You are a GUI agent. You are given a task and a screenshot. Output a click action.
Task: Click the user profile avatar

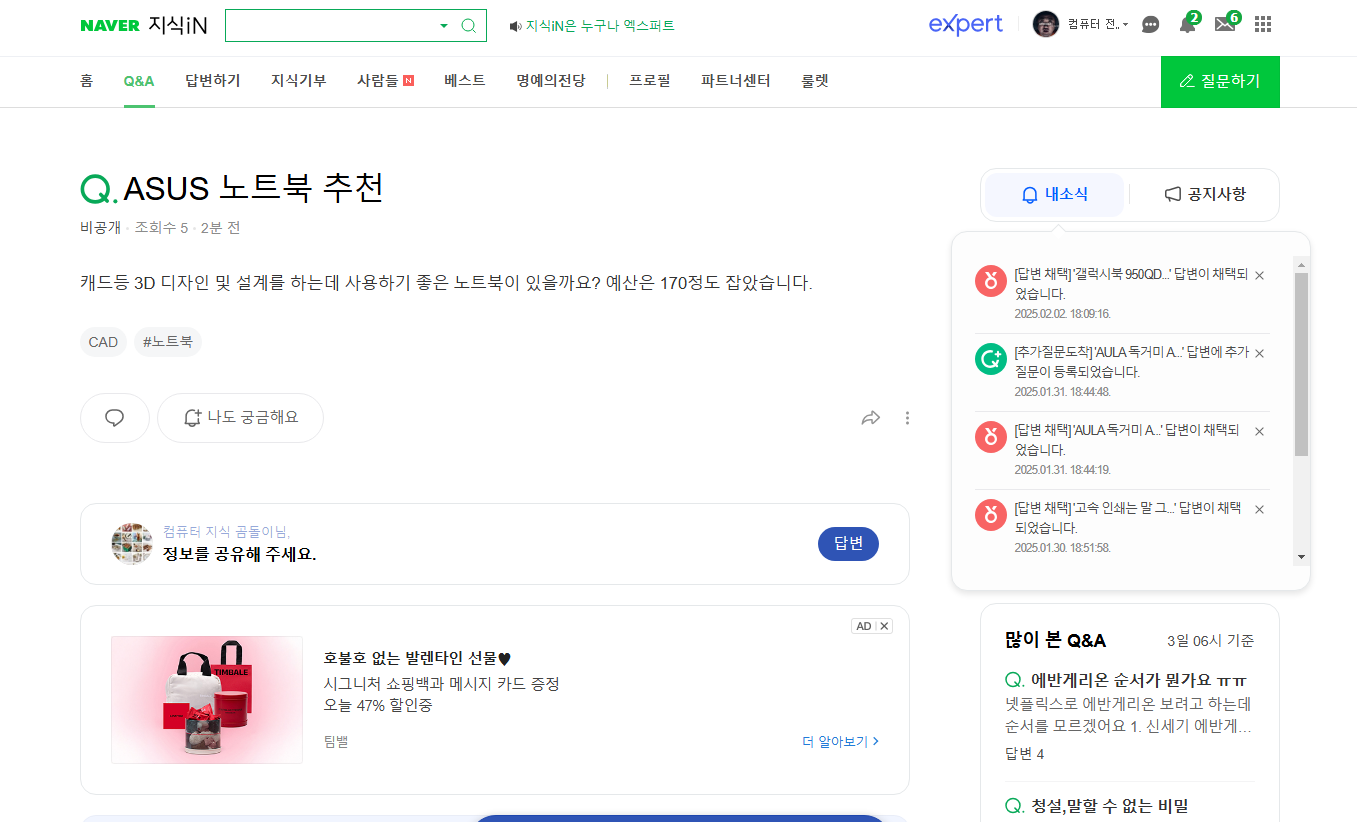(x=1046, y=24)
